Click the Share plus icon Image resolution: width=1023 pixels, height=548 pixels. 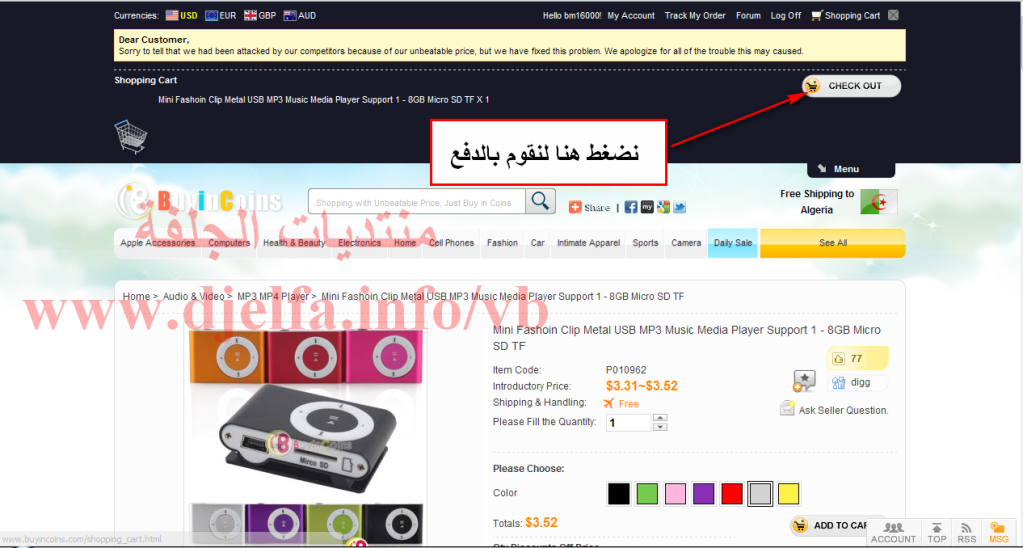[575, 207]
